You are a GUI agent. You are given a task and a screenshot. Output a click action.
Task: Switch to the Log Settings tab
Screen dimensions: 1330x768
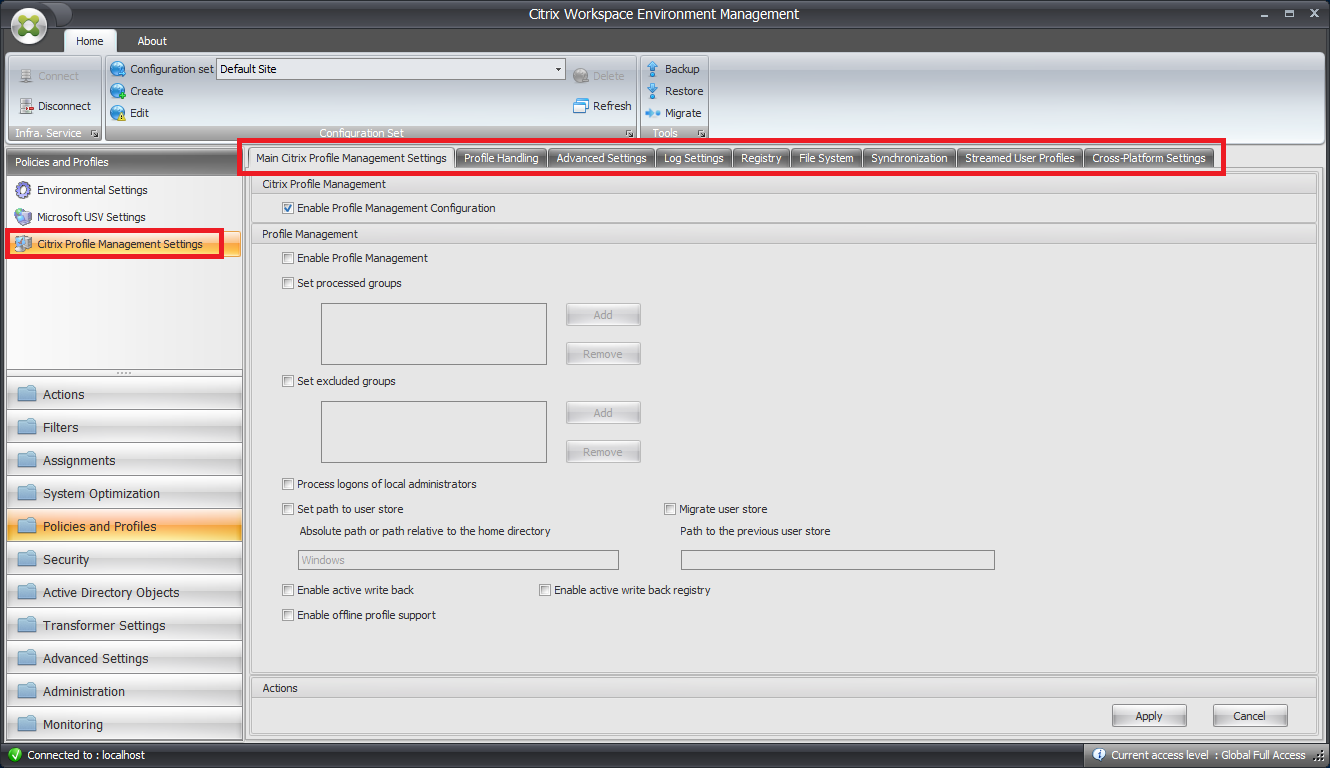(693, 158)
